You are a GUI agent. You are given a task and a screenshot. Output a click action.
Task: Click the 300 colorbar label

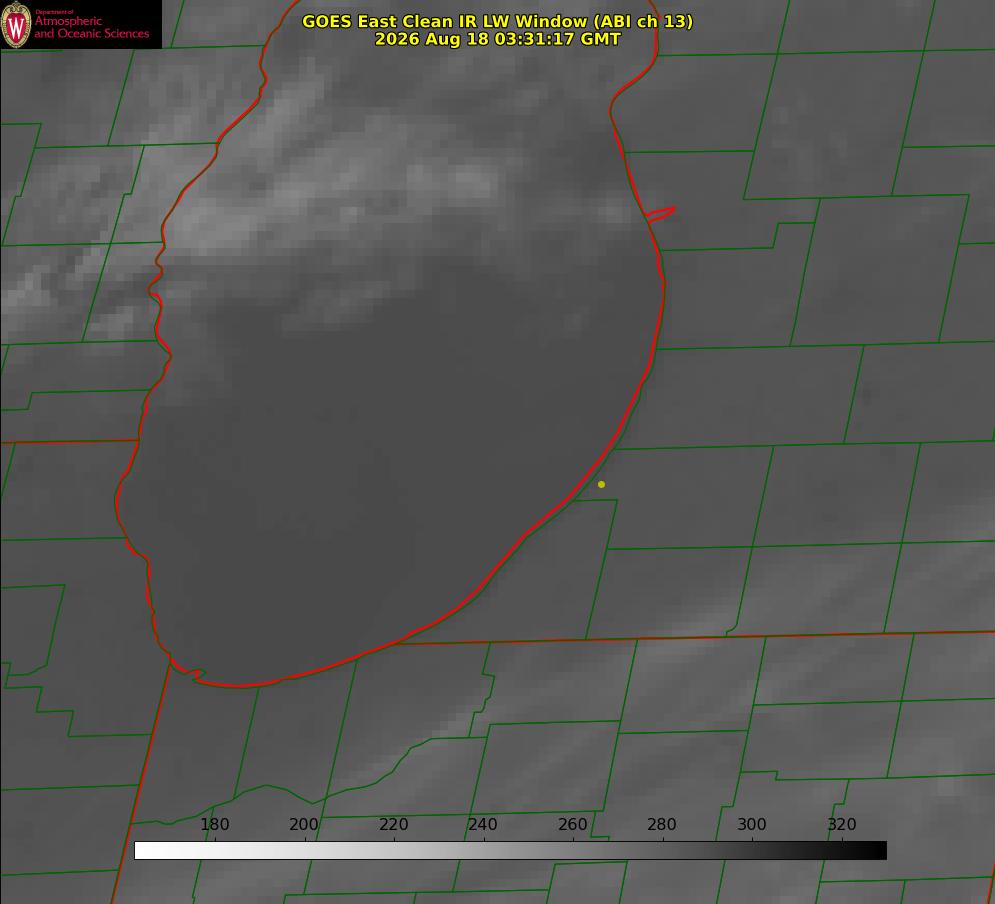(752, 824)
